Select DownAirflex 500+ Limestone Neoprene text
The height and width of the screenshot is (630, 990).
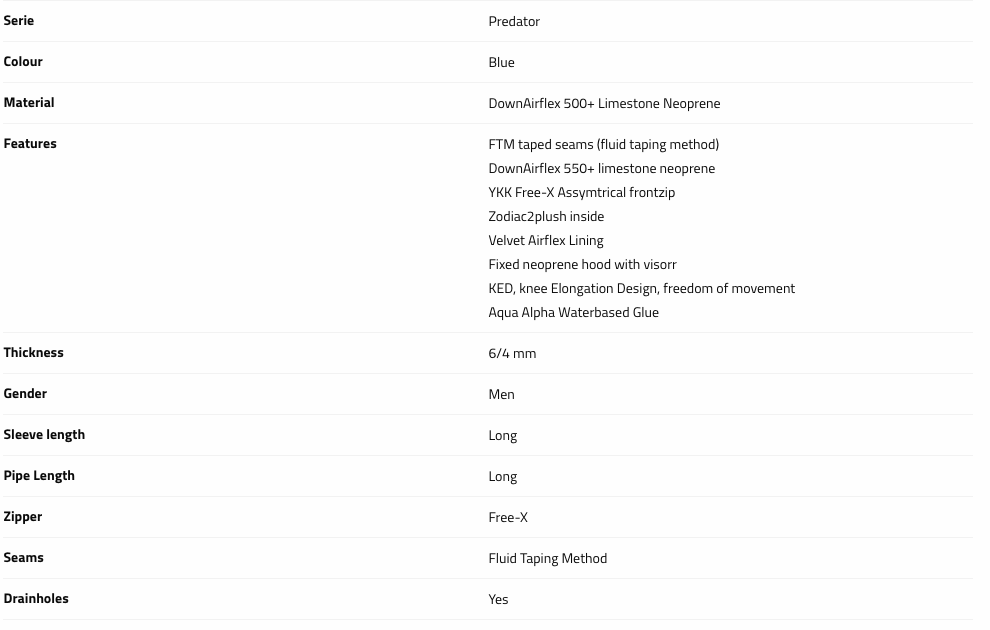click(x=604, y=103)
